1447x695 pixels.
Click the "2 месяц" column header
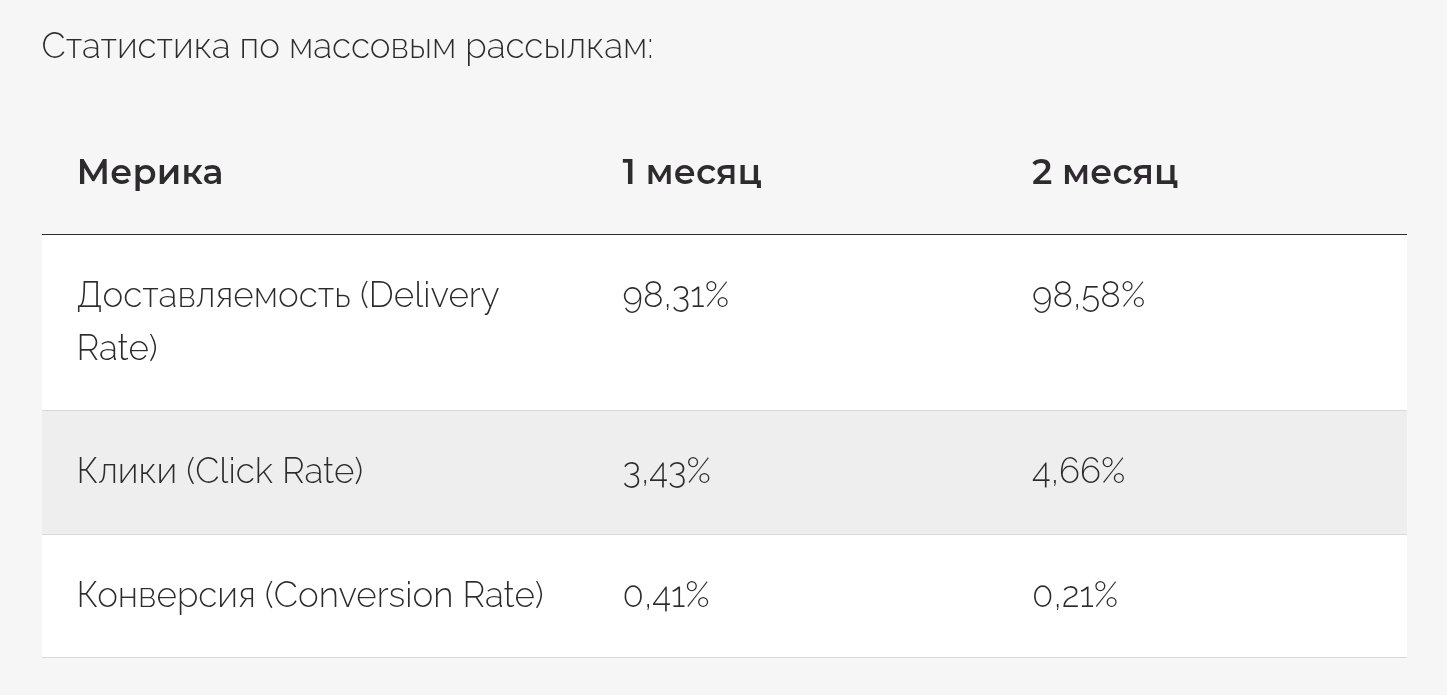coord(1105,173)
